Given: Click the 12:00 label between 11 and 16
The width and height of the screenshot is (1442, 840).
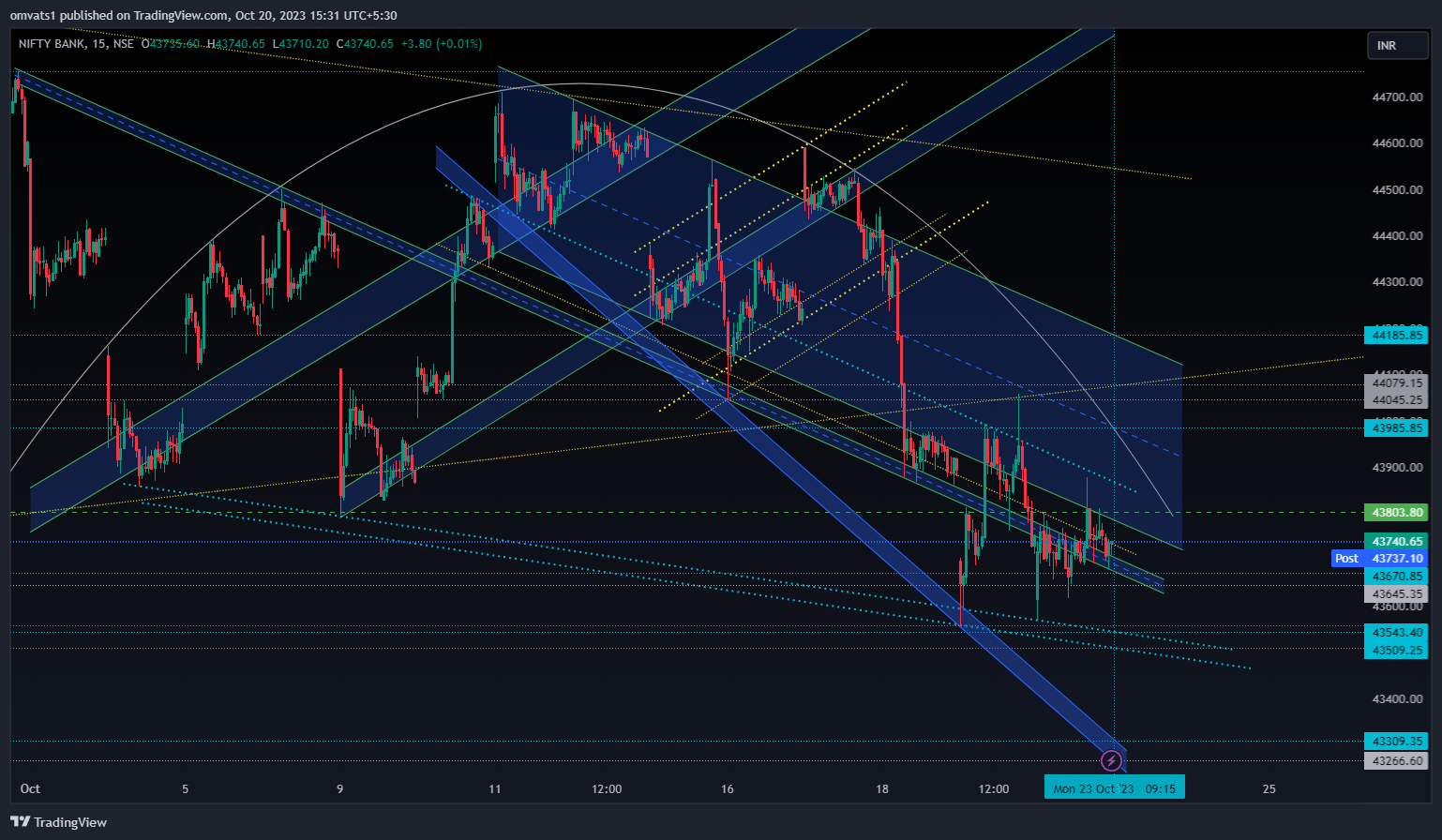Looking at the screenshot, I should point(607,788).
